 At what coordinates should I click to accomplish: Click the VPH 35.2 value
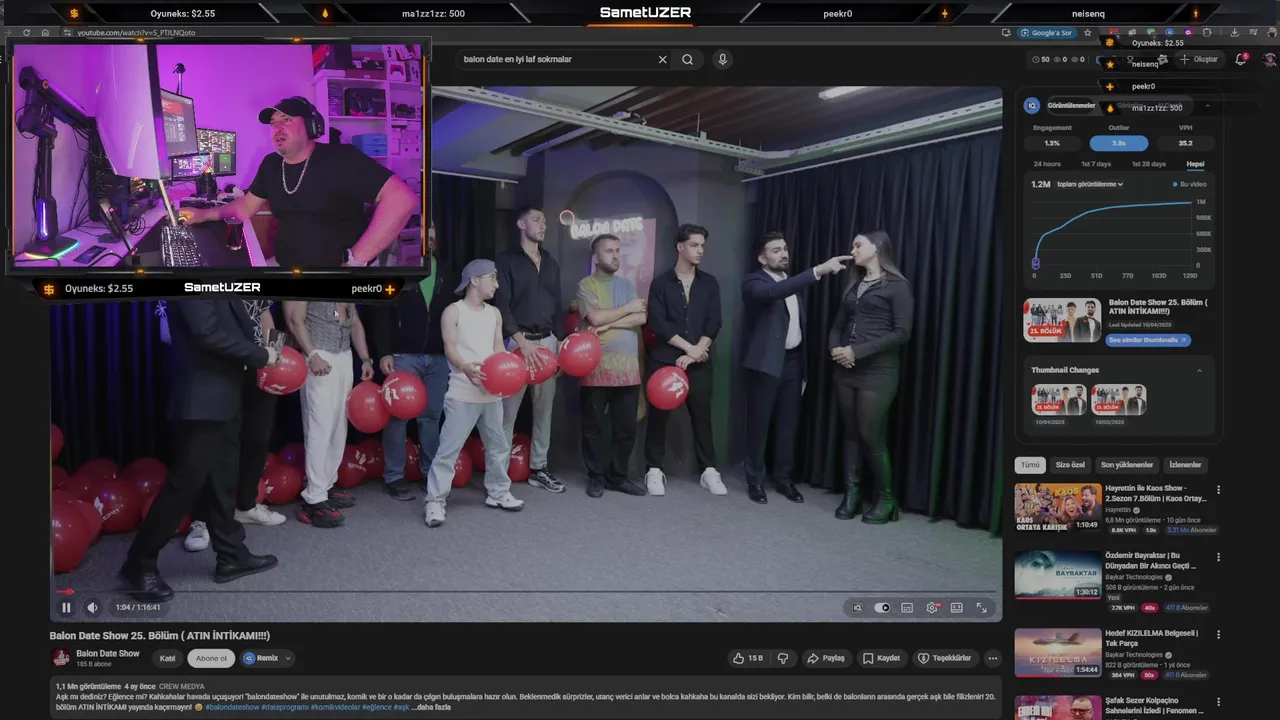coord(1185,143)
